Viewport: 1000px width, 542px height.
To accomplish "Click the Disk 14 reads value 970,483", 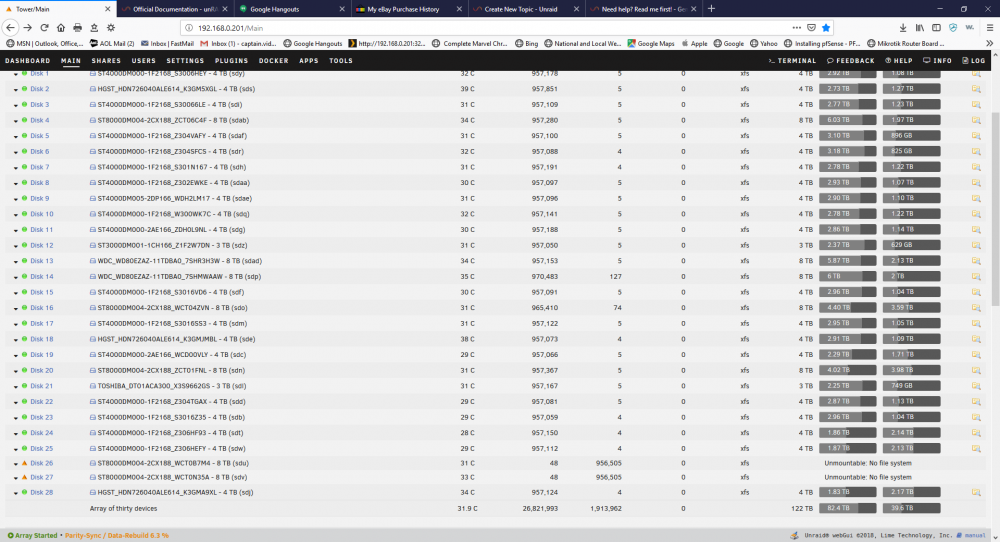I will click(x=545, y=277).
